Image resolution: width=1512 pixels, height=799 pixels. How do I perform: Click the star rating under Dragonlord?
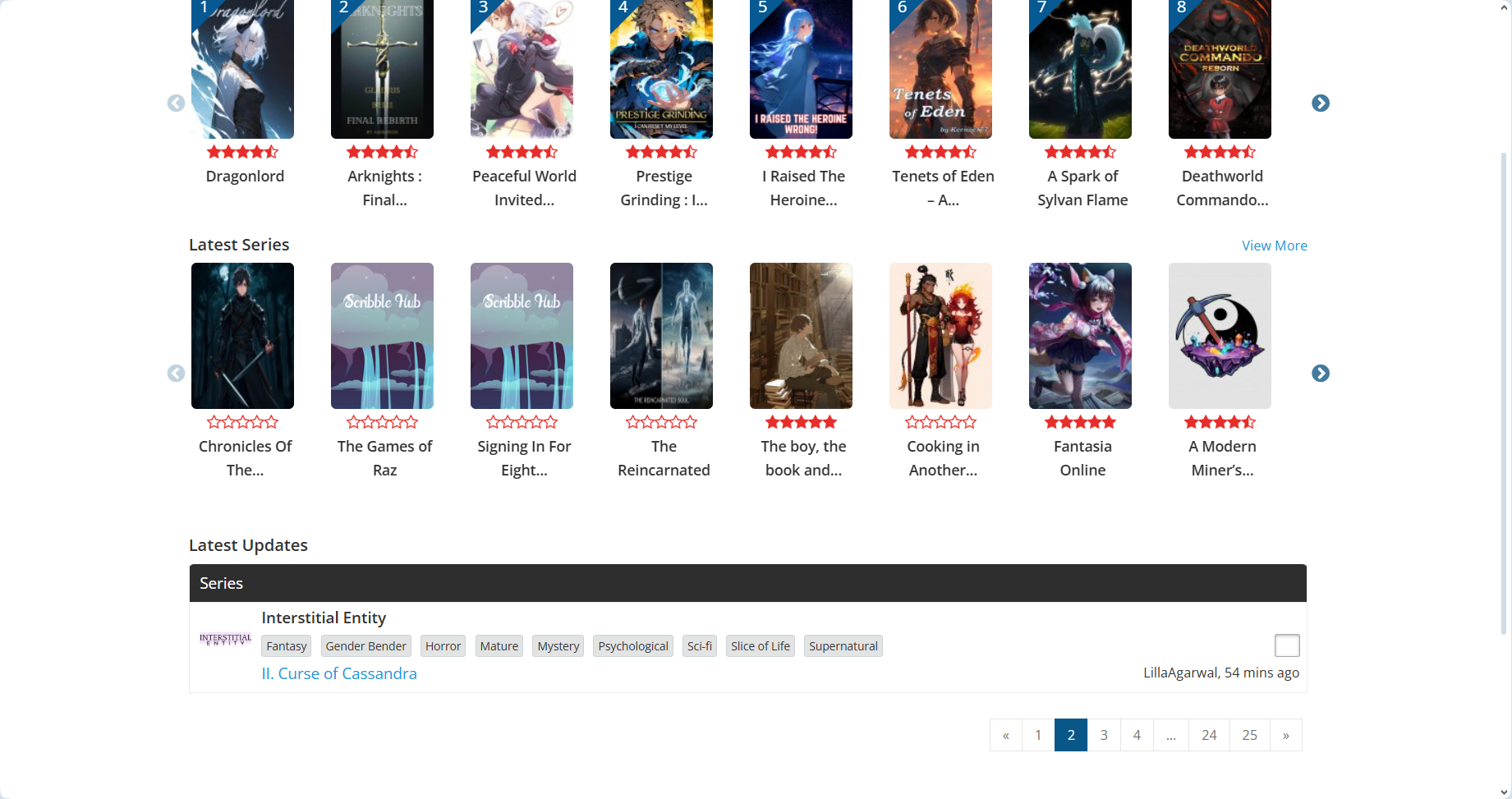244,151
